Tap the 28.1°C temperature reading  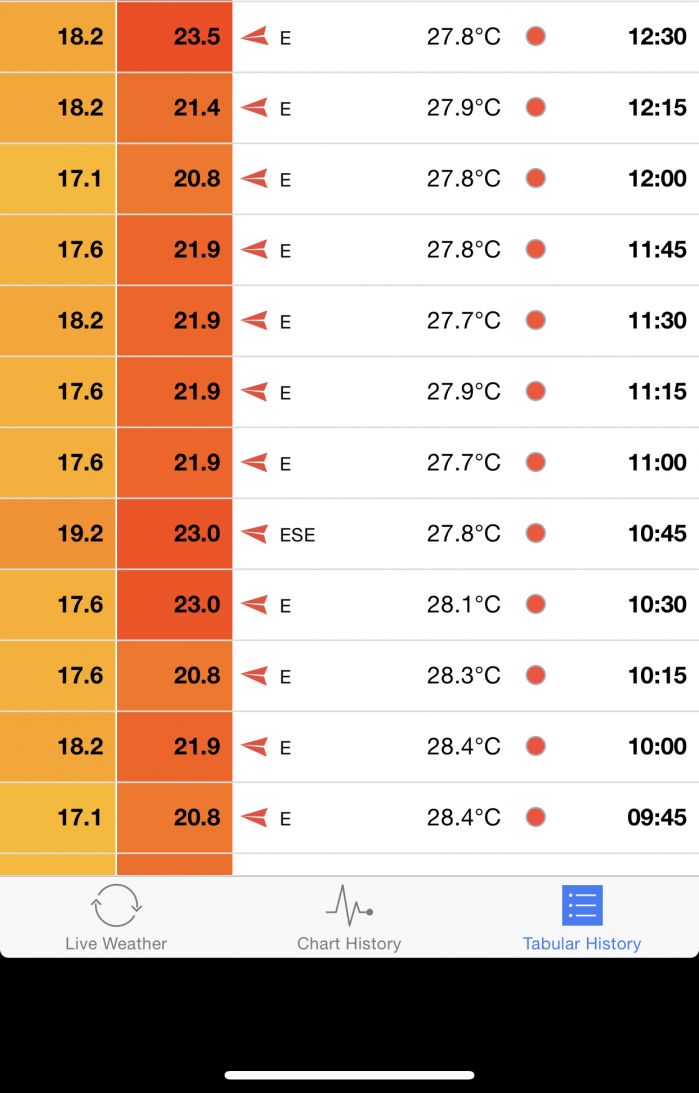[x=463, y=605]
